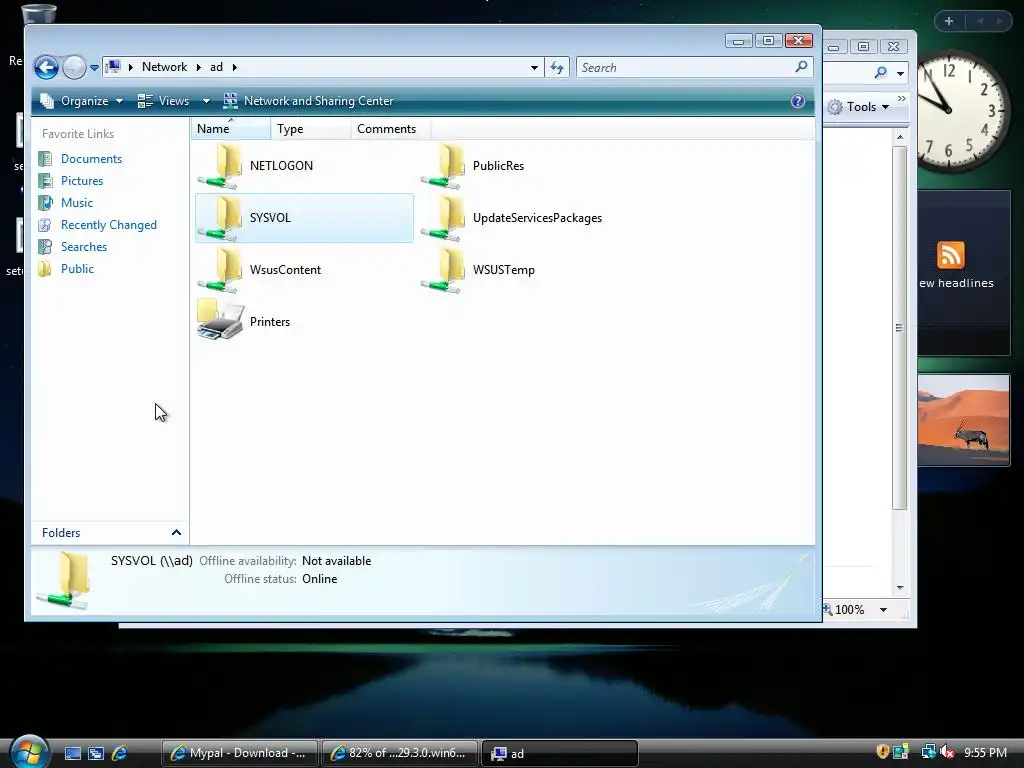The width and height of the screenshot is (1024, 768).
Task: Open the 100% zoom dropdown in background browser
Action: coord(884,609)
